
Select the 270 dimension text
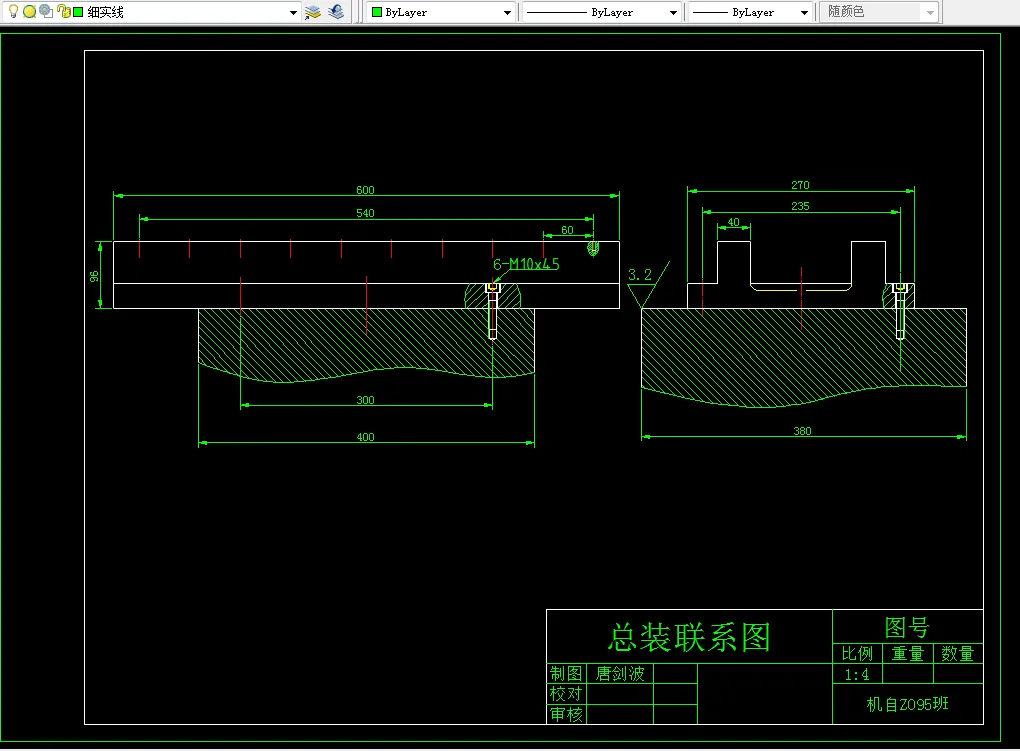(x=800, y=185)
